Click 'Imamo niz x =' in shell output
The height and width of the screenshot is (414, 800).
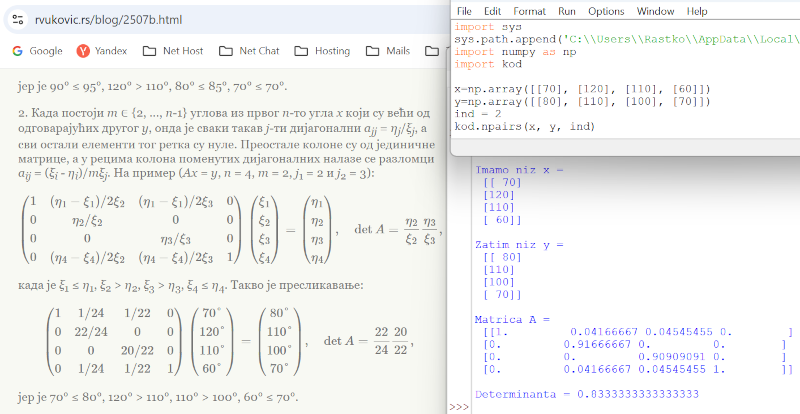click(x=519, y=170)
